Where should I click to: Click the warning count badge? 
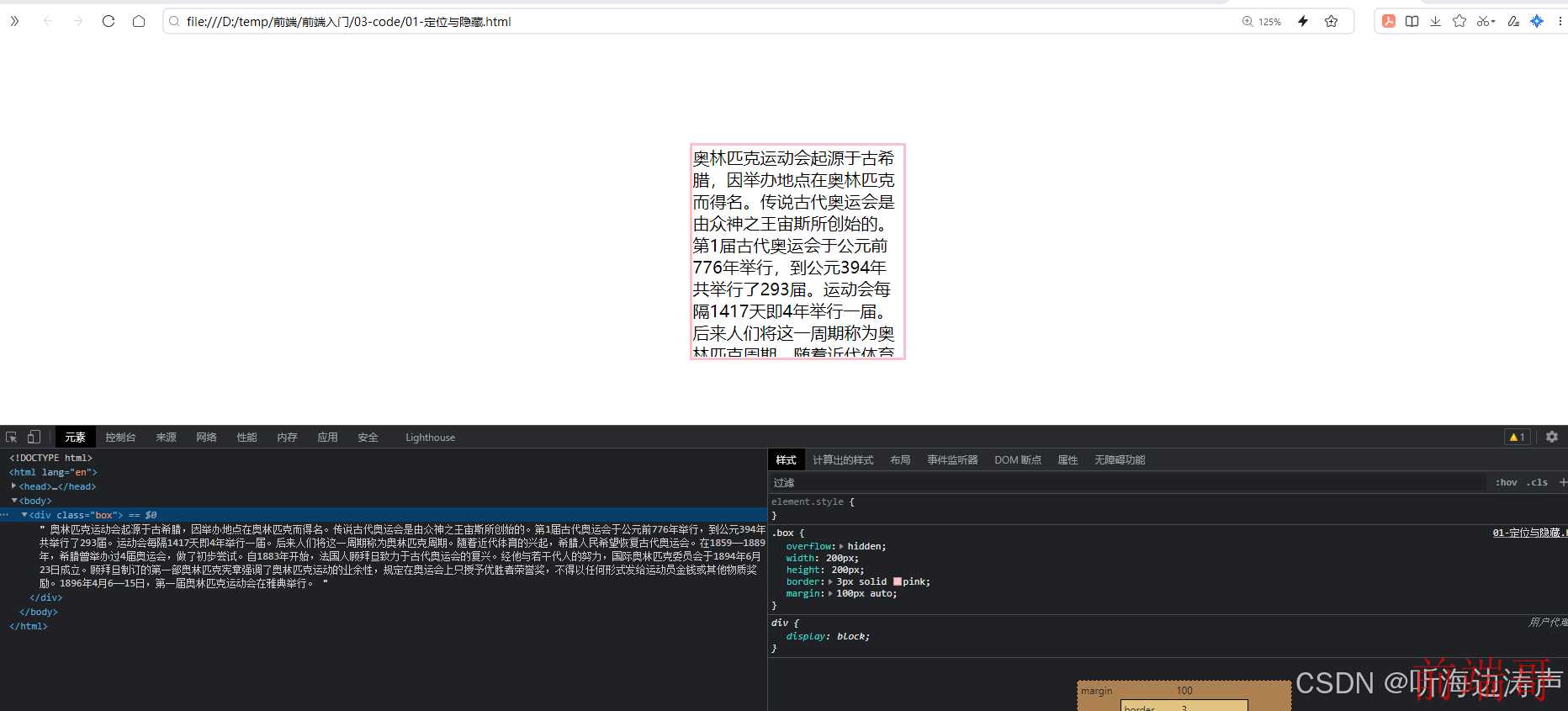pyautogui.click(x=1517, y=437)
